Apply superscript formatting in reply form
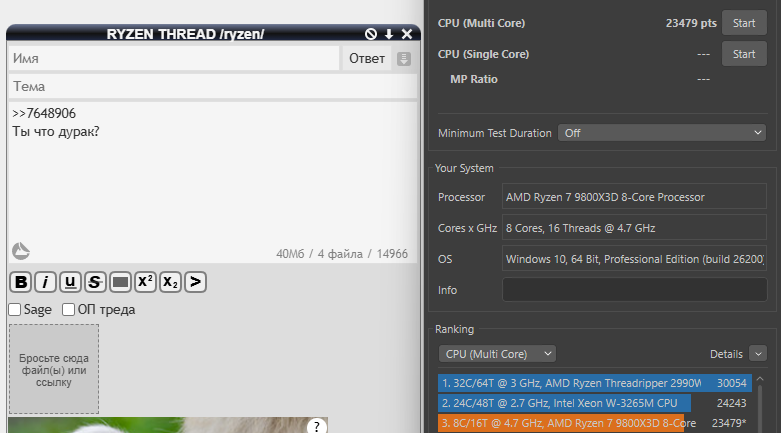This screenshot has height=433, width=781. [x=145, y=282]
